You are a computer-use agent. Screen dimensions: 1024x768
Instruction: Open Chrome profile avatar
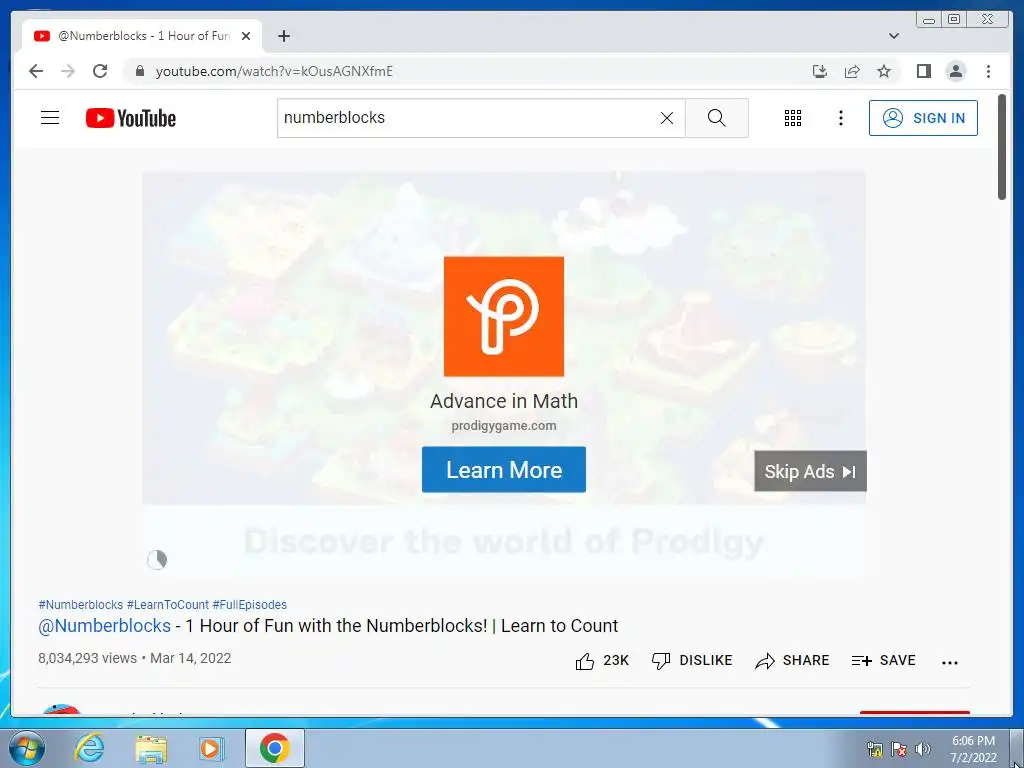pyautogui.click(x=955, y=71)
